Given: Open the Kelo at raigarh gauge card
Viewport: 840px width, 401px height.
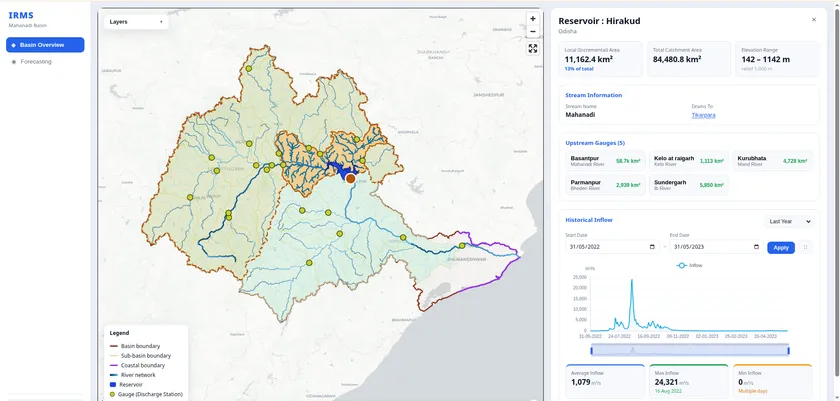Looking at the screenshot, I should [688, 161].
